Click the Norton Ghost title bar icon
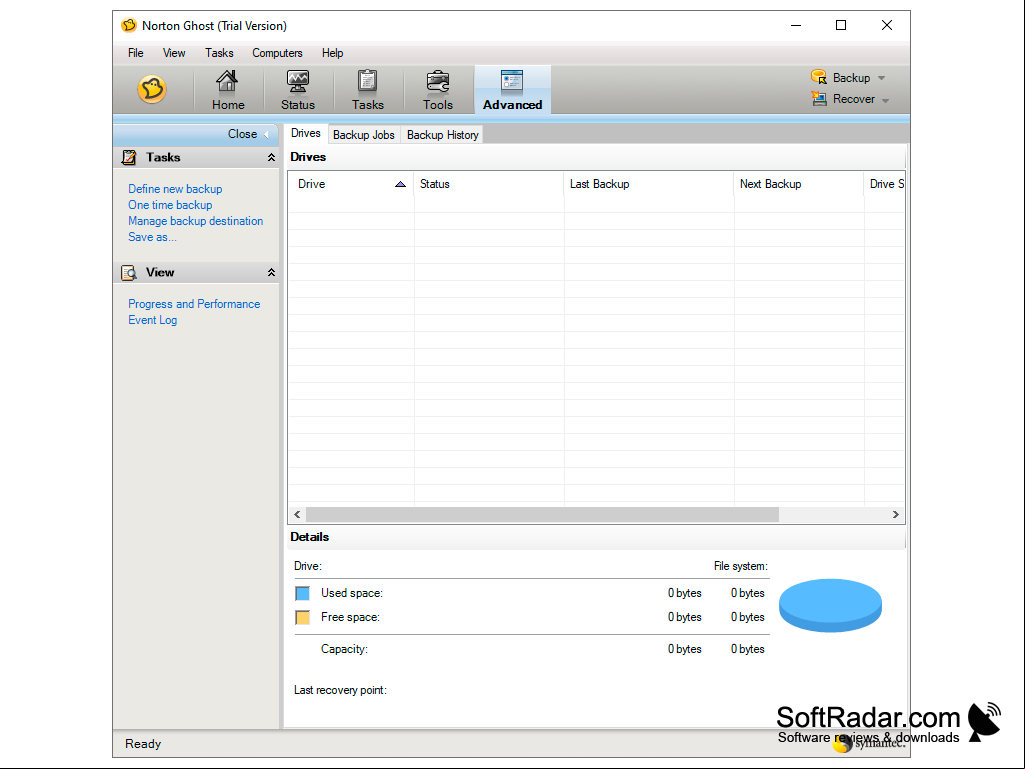This screenshot has width=1025, height=769. [x=129, y=26]
